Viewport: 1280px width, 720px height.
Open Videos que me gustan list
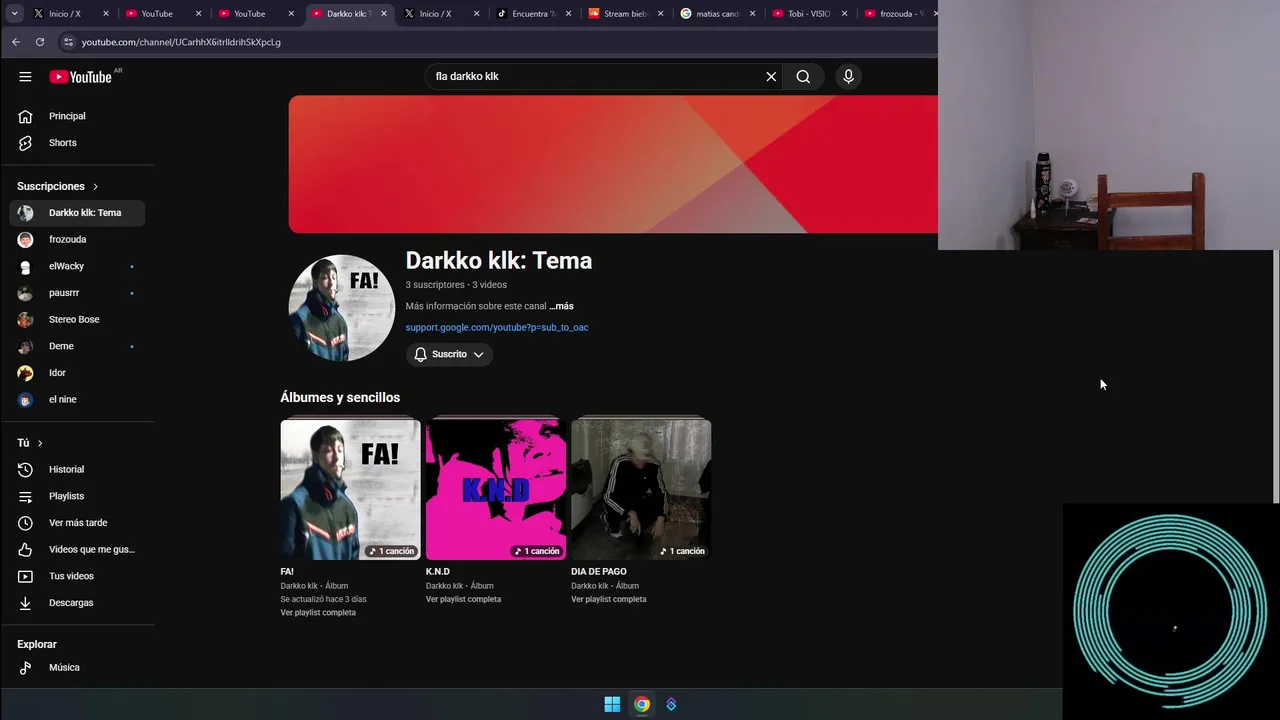(x=77, y=549)
